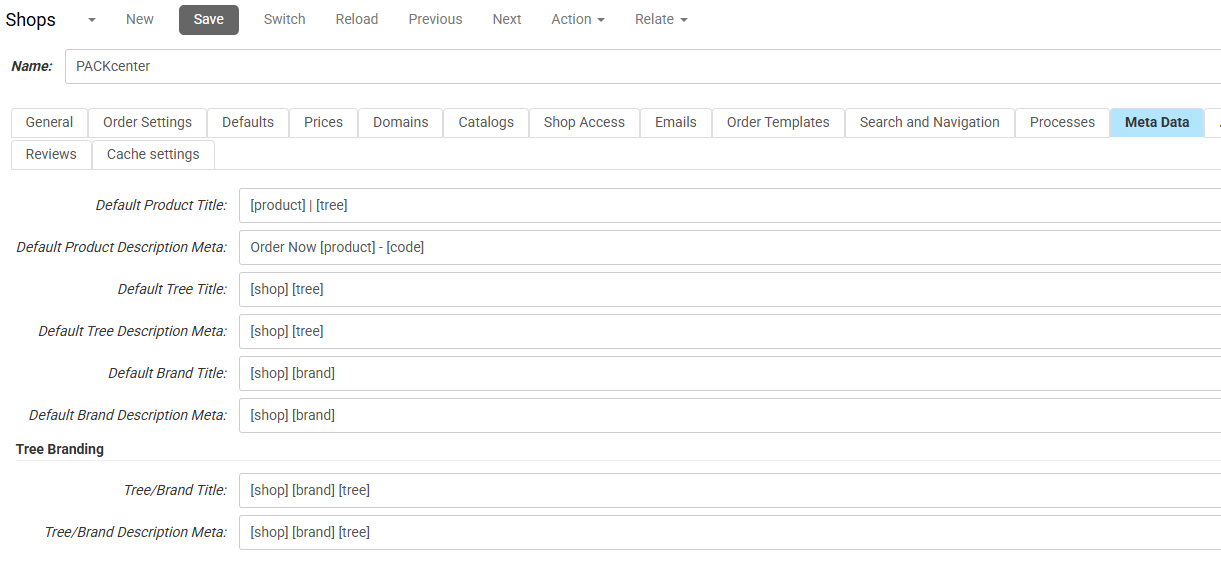Switch to the General tab
1221x562 pixels.
[49, 122]
